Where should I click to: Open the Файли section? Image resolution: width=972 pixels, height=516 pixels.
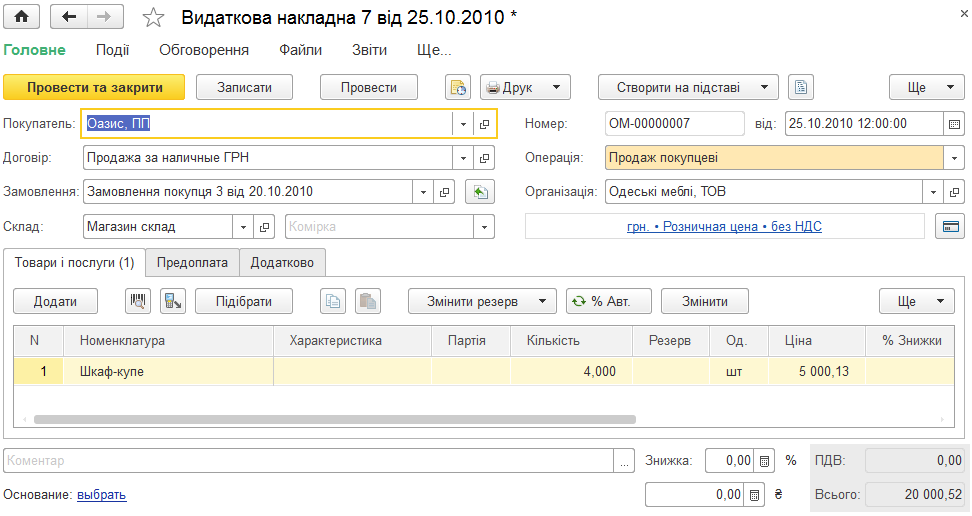click(301, 50)
